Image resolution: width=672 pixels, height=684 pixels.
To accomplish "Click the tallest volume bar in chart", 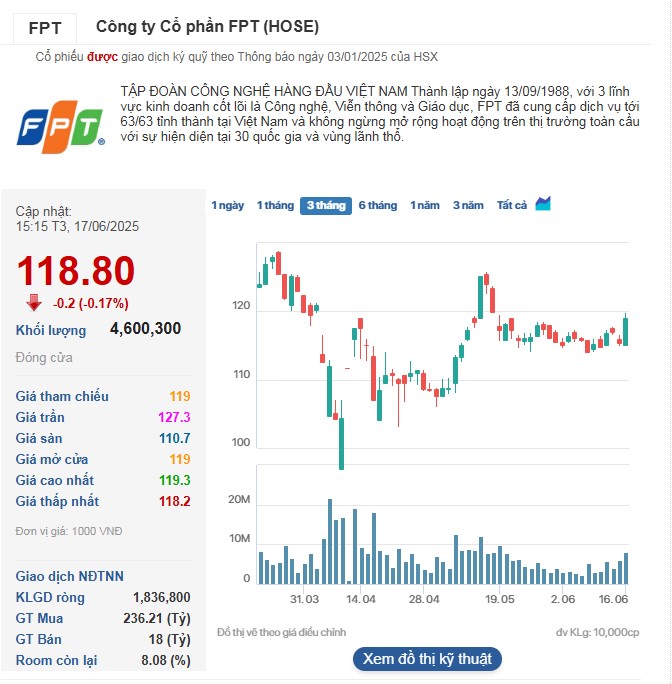I will tap(329, 541).
